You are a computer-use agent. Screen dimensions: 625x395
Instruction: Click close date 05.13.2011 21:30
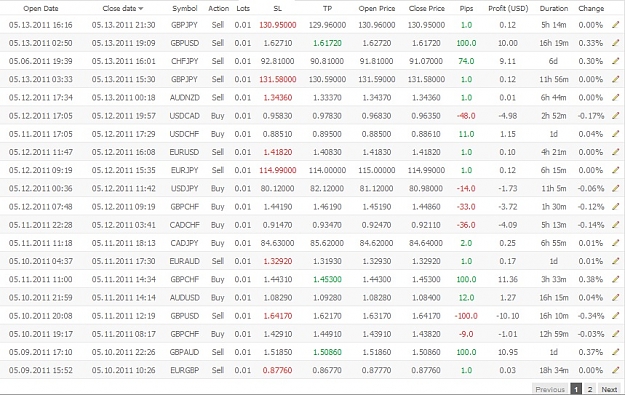pos(124,25)
